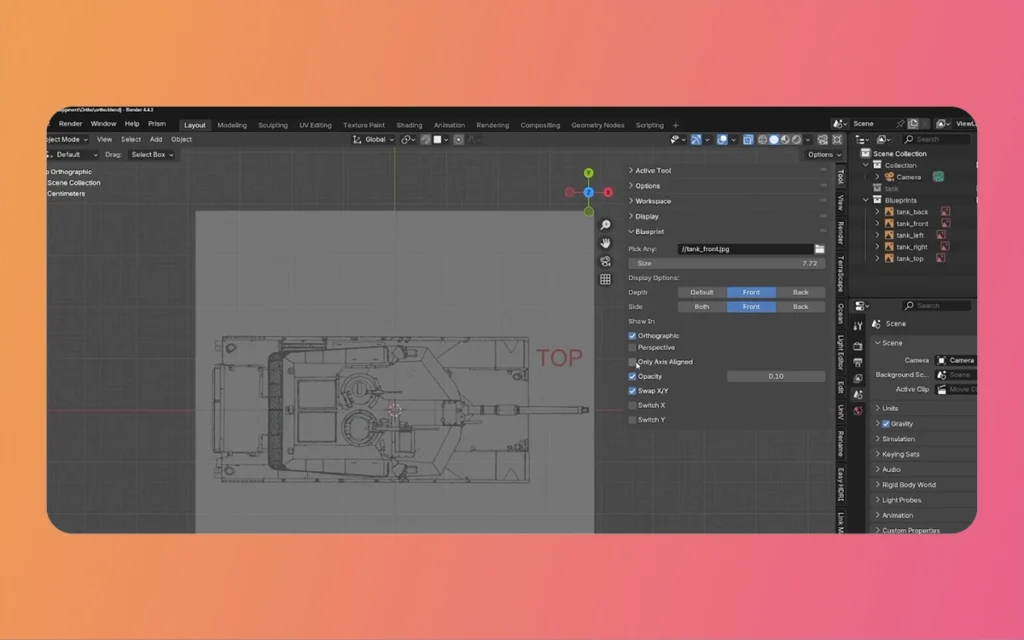1024x640 pixels.
Task: Open the Output properties tab icon
Action: 858,362
